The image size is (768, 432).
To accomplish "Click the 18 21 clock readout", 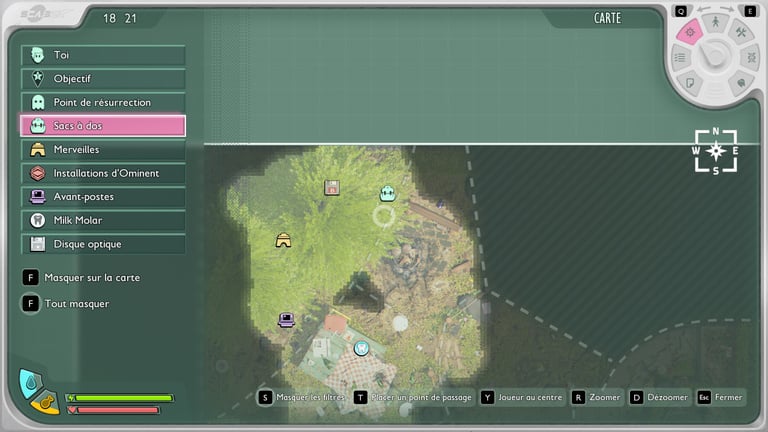I will (120, 19).
